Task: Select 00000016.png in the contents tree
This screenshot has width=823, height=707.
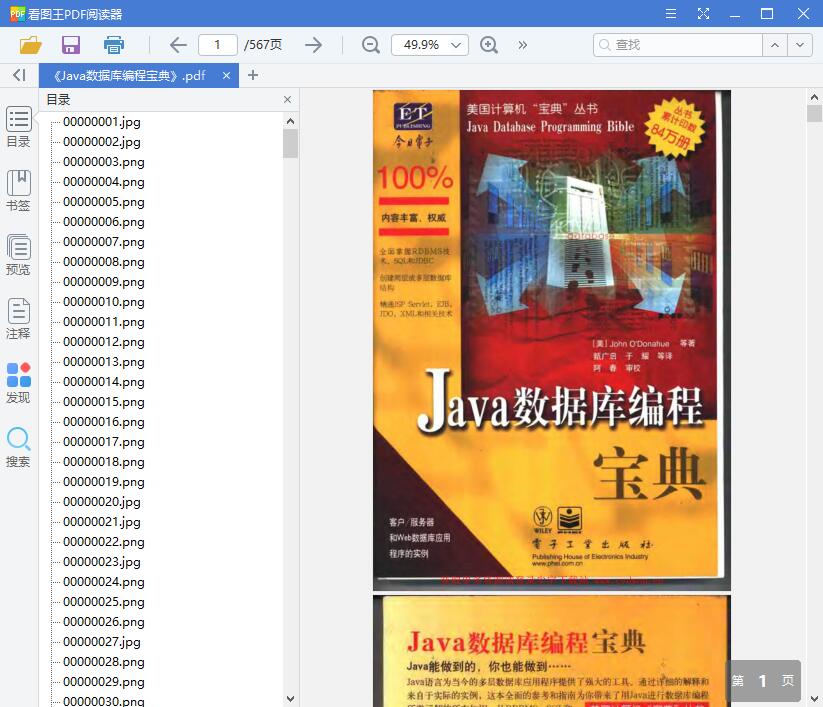Action: (104, 421)
